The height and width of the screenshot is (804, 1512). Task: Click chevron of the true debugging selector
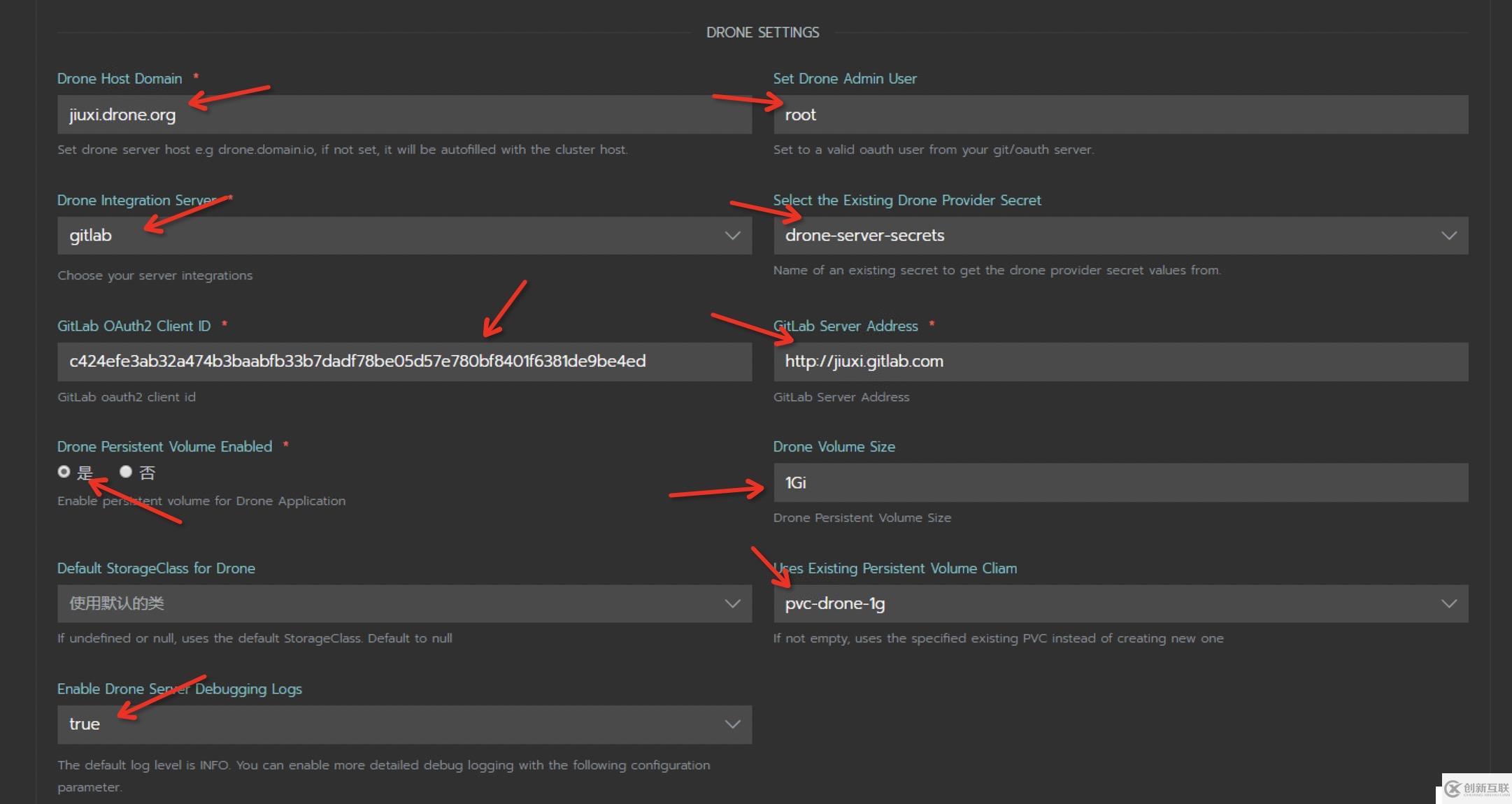click(732, 724)
